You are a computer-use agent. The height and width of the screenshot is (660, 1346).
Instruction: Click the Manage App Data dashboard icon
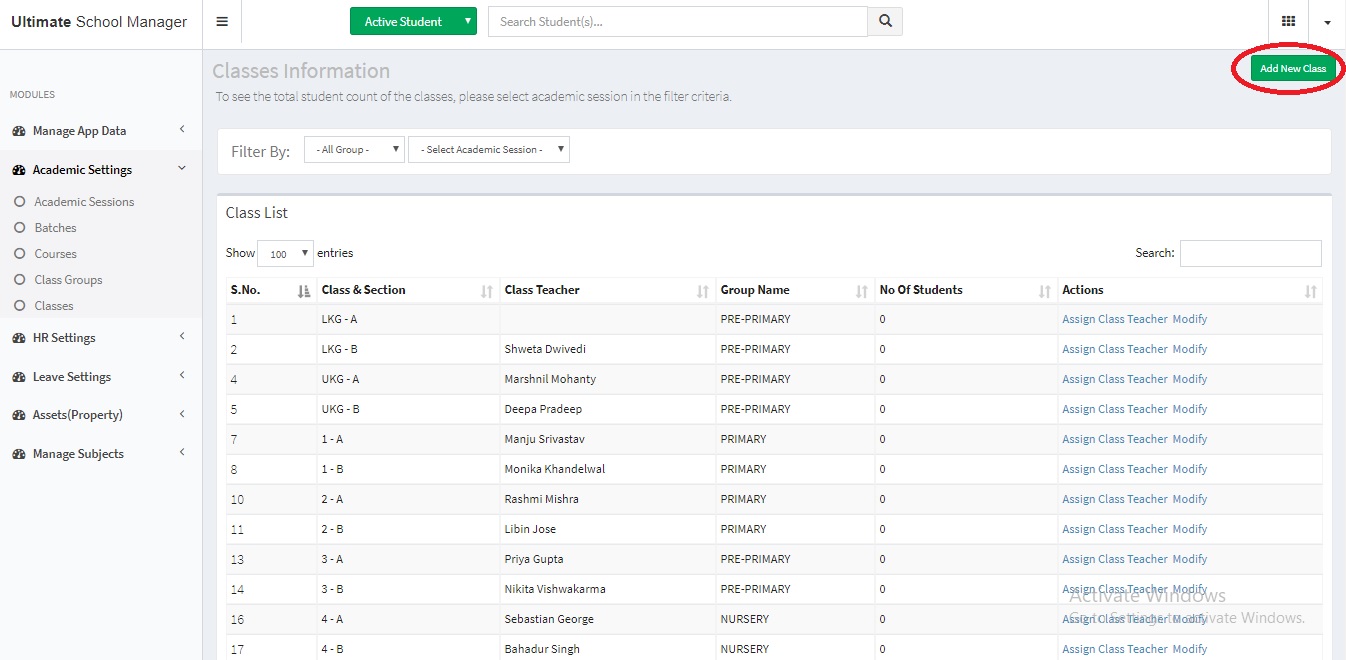pyautogui.click(x=19, y=131)
